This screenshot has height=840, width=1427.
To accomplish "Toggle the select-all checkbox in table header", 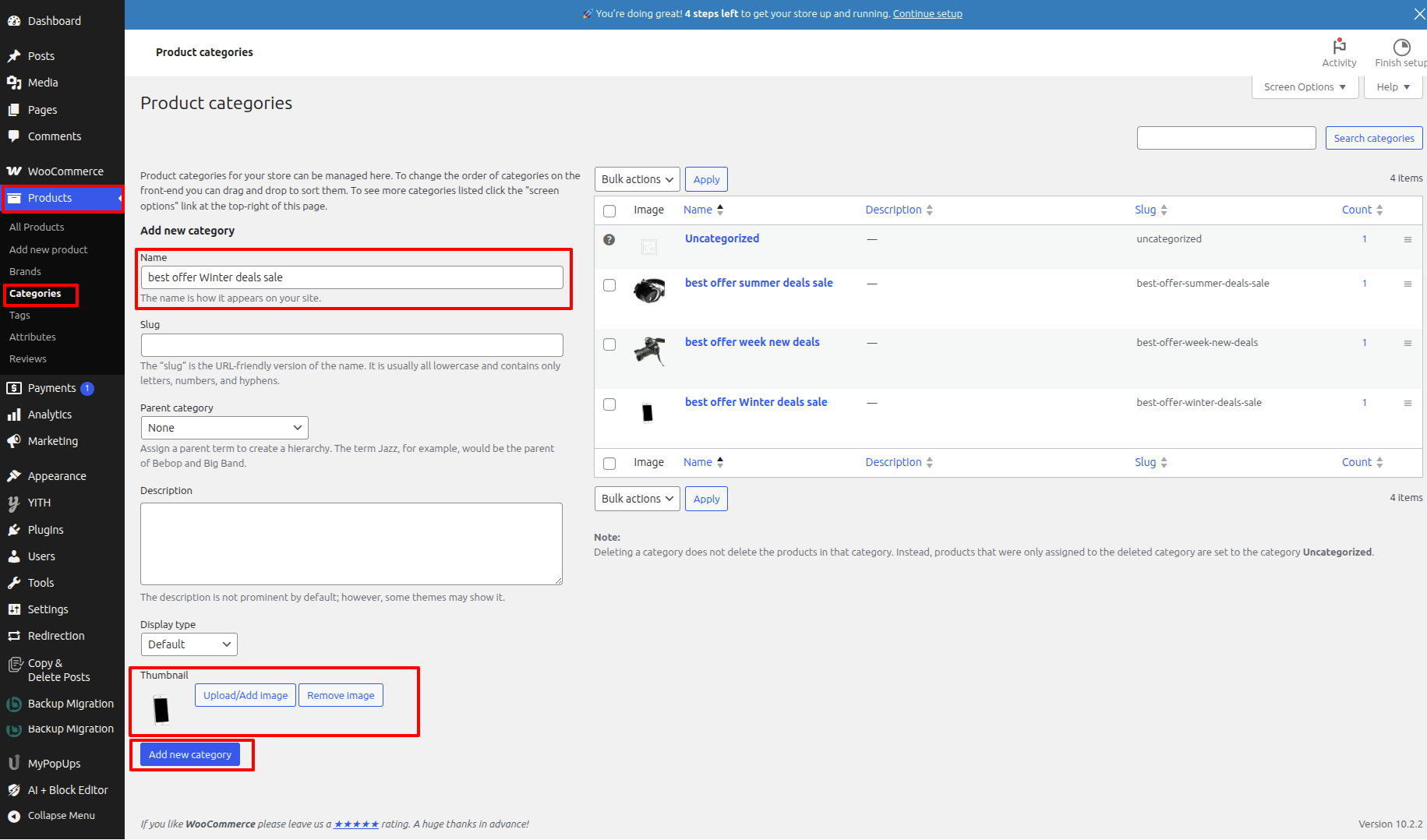I will click(609, 211).
